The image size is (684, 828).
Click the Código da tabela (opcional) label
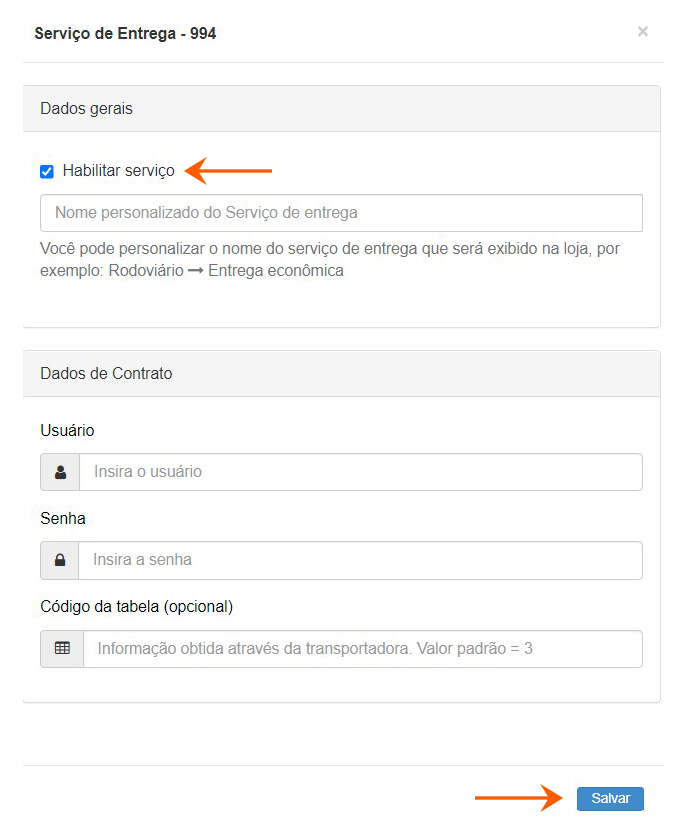click(x=136, y=607)
